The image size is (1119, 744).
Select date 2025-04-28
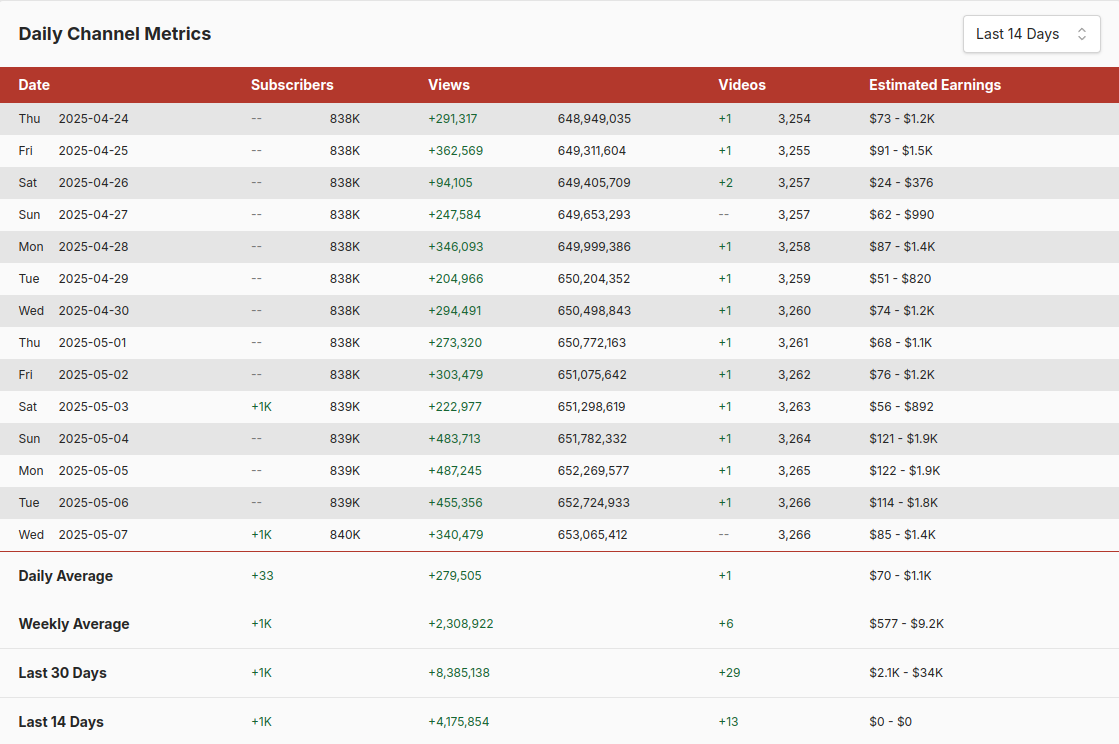tap(93, 247)
